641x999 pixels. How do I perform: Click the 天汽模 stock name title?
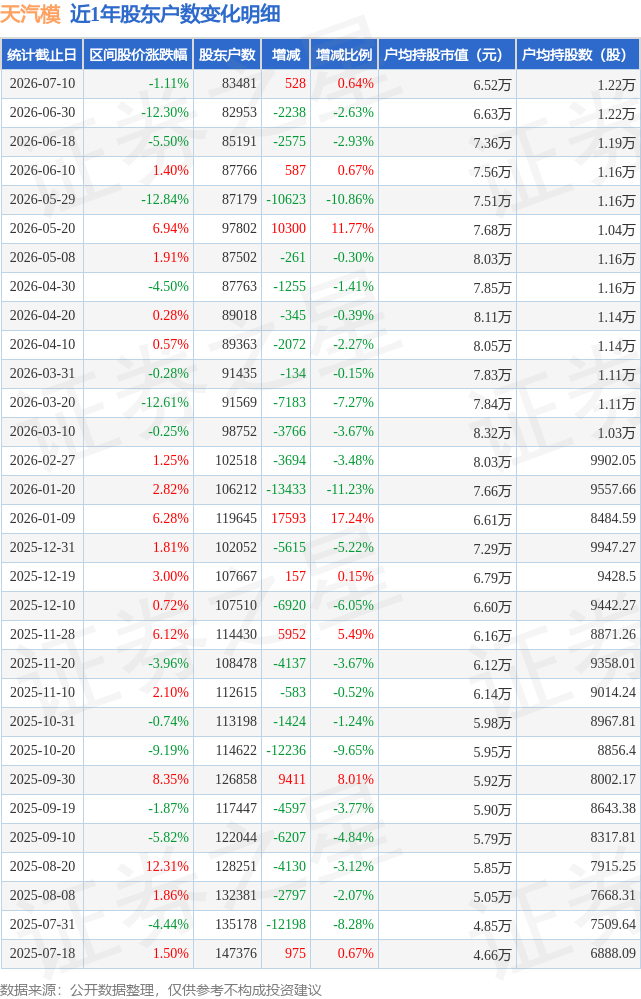pos(31,14)
